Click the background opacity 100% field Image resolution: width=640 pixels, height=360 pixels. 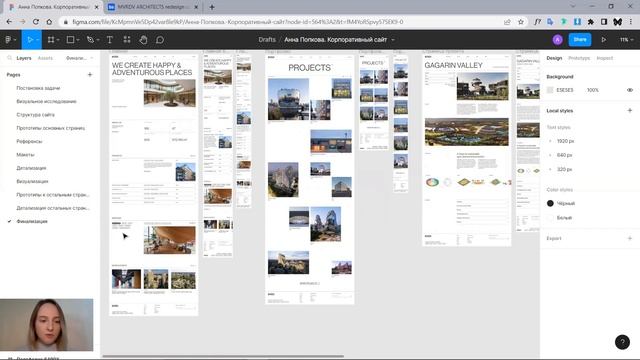(x=593, y=90)
